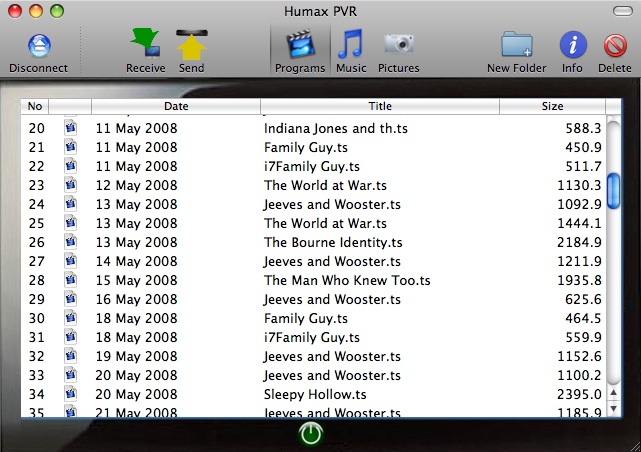The width and height of the screenshot is (641, 452).
Task: Click the Disconnect eject icon
Action: 39,45
